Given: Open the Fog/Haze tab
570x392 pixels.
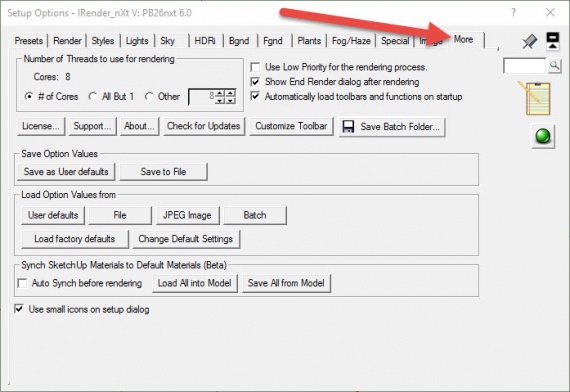Looking at the screenshot, I should point(351,41).
